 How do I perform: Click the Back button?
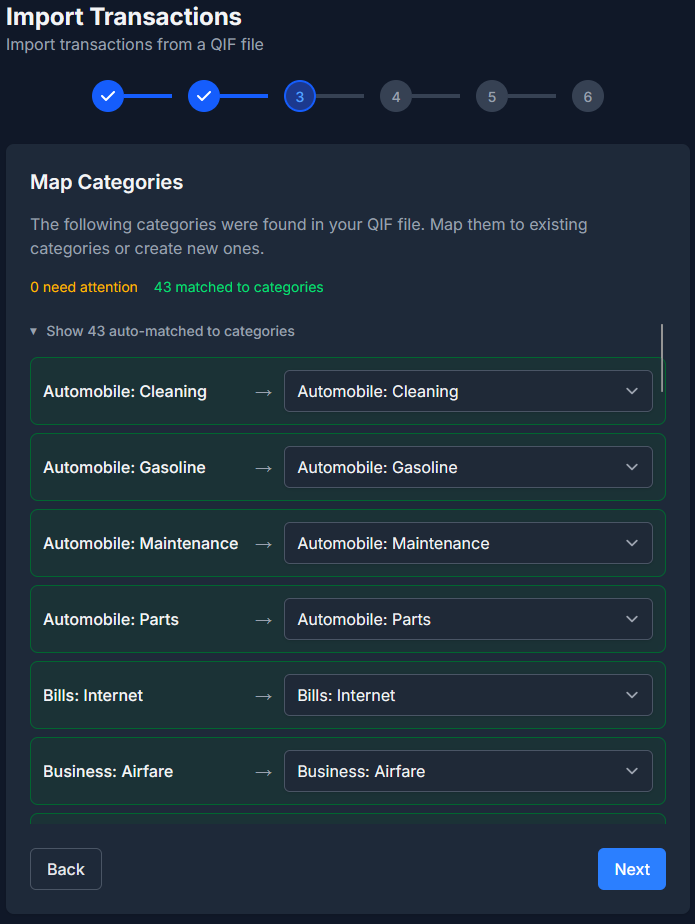66,869
